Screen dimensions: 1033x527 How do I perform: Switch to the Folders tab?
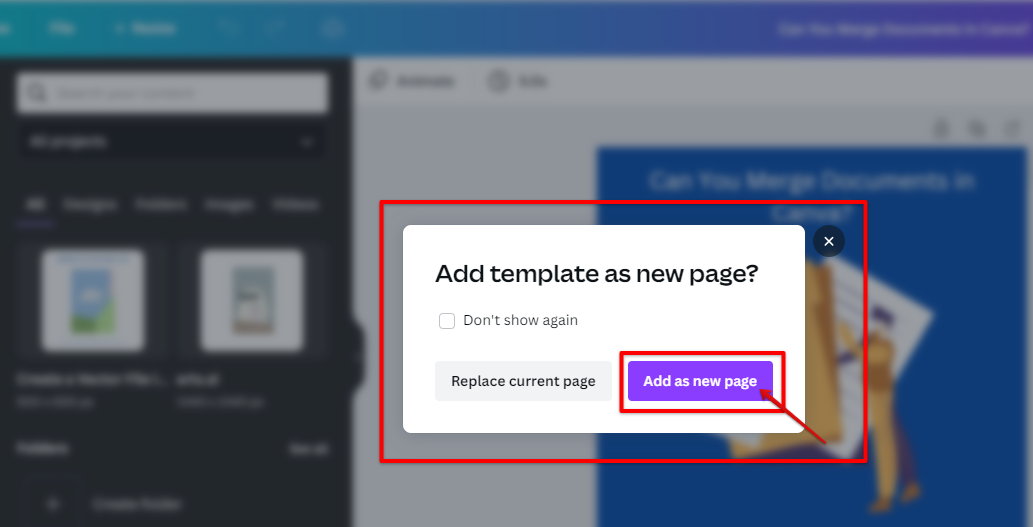[161, 205]
